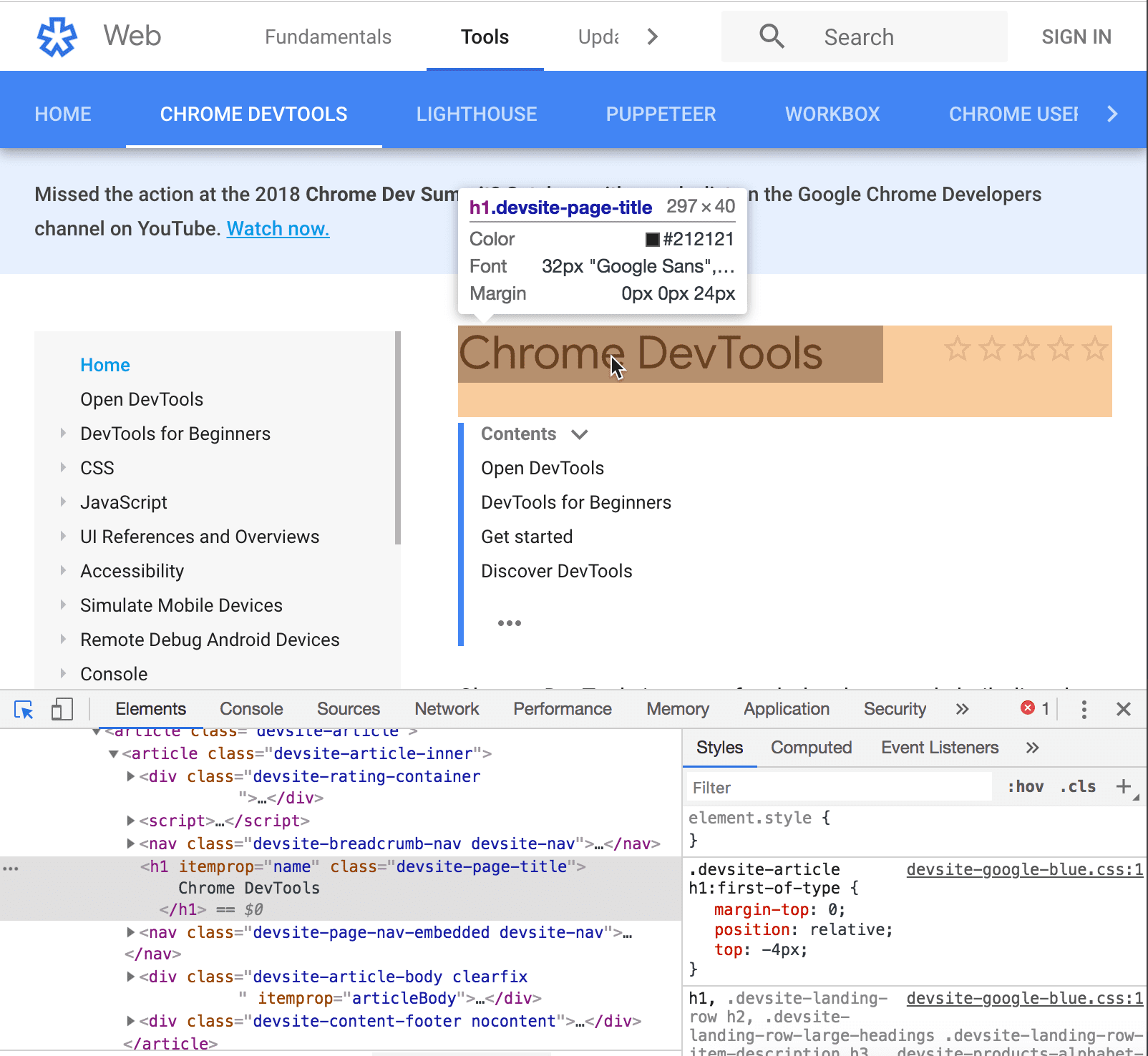Expand the devsite-page-nav-embedded nav node
The image size is (1148, 1056).
click(130, 932)
